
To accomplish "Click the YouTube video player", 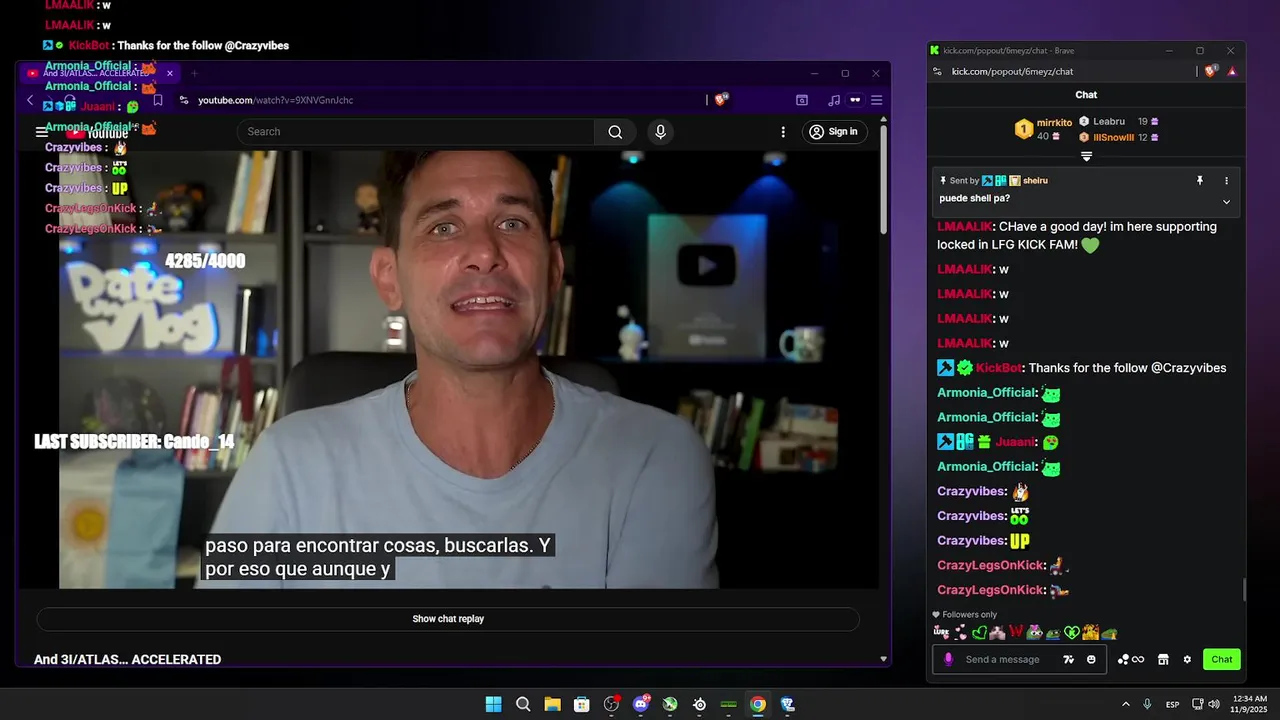I will coord(448,370).
